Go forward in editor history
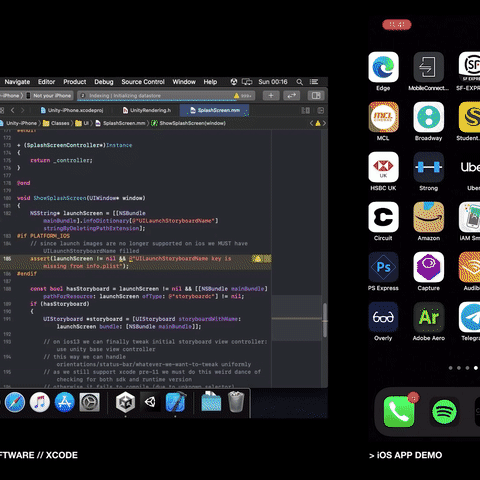 pos(23,110)
